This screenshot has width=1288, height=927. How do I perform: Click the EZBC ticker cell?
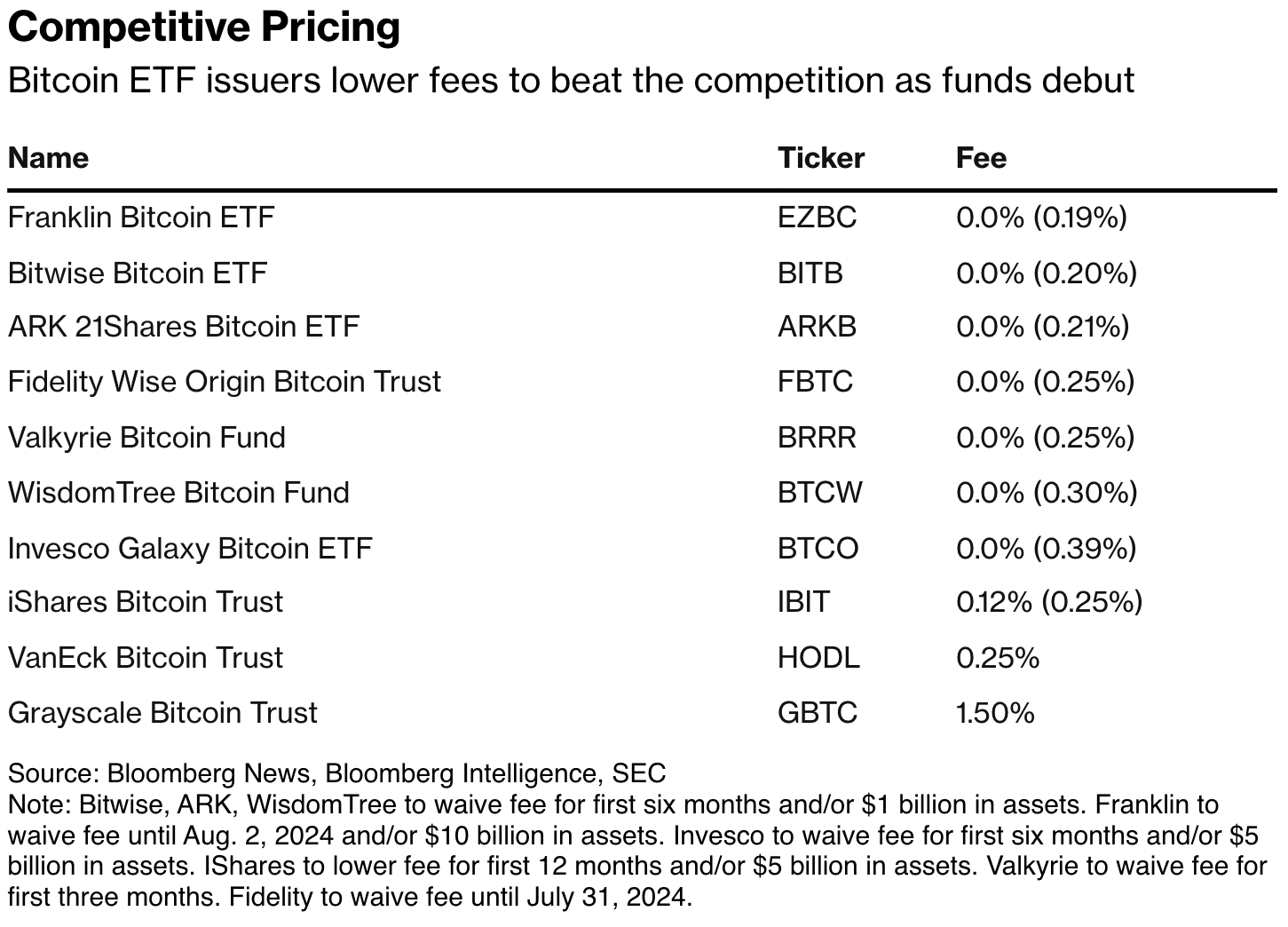tap(817, 218)
